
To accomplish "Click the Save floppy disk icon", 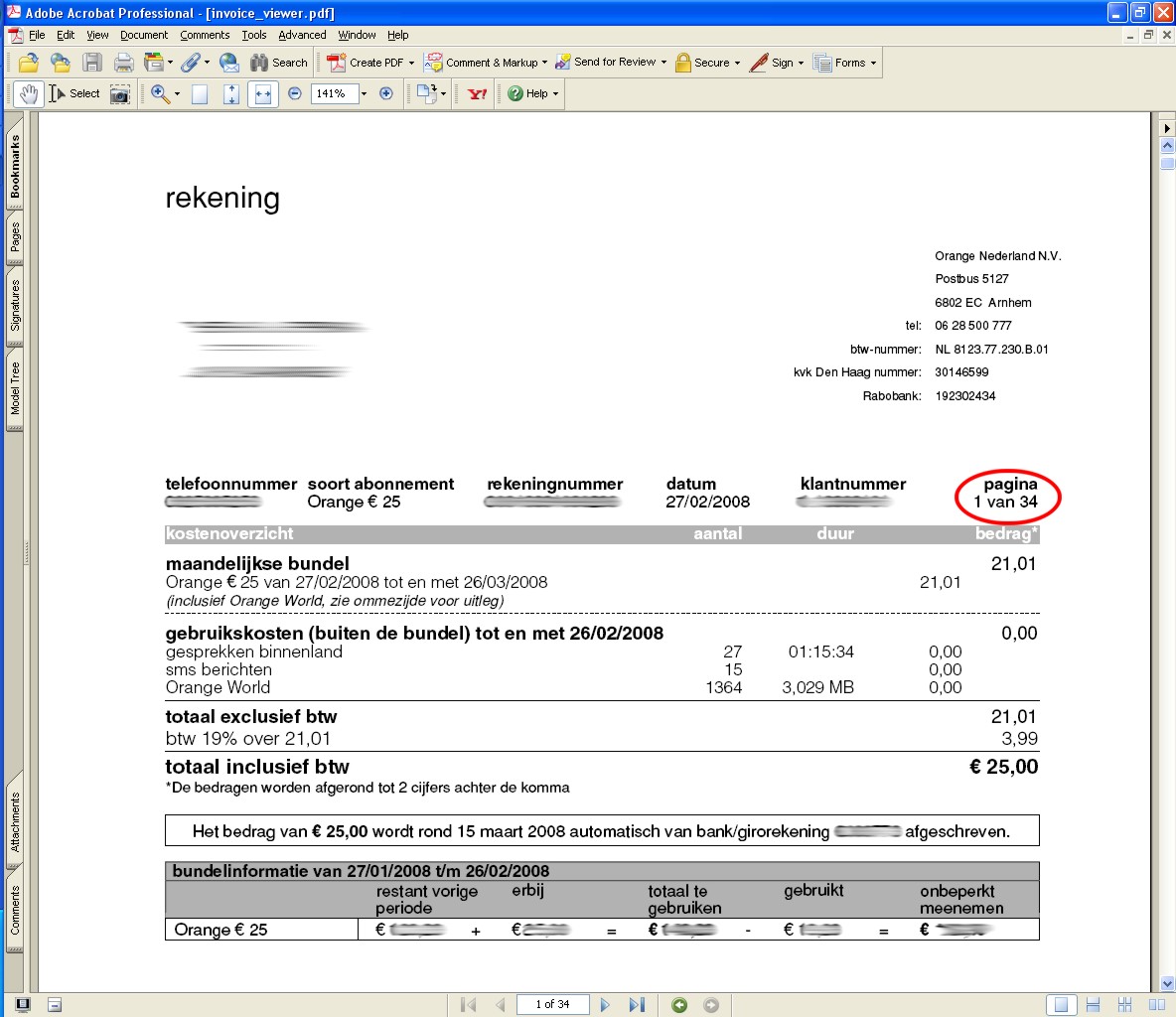I will 91,63.
